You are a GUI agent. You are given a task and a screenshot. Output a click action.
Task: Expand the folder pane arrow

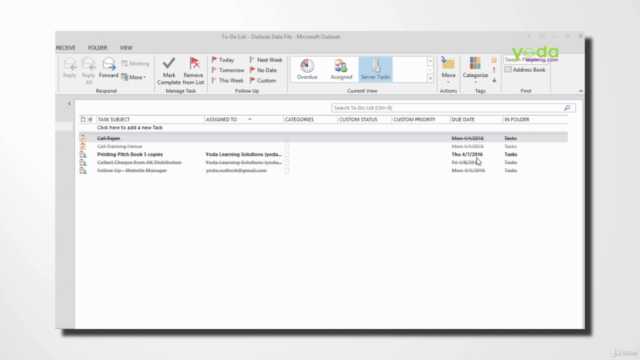point(69,104)
